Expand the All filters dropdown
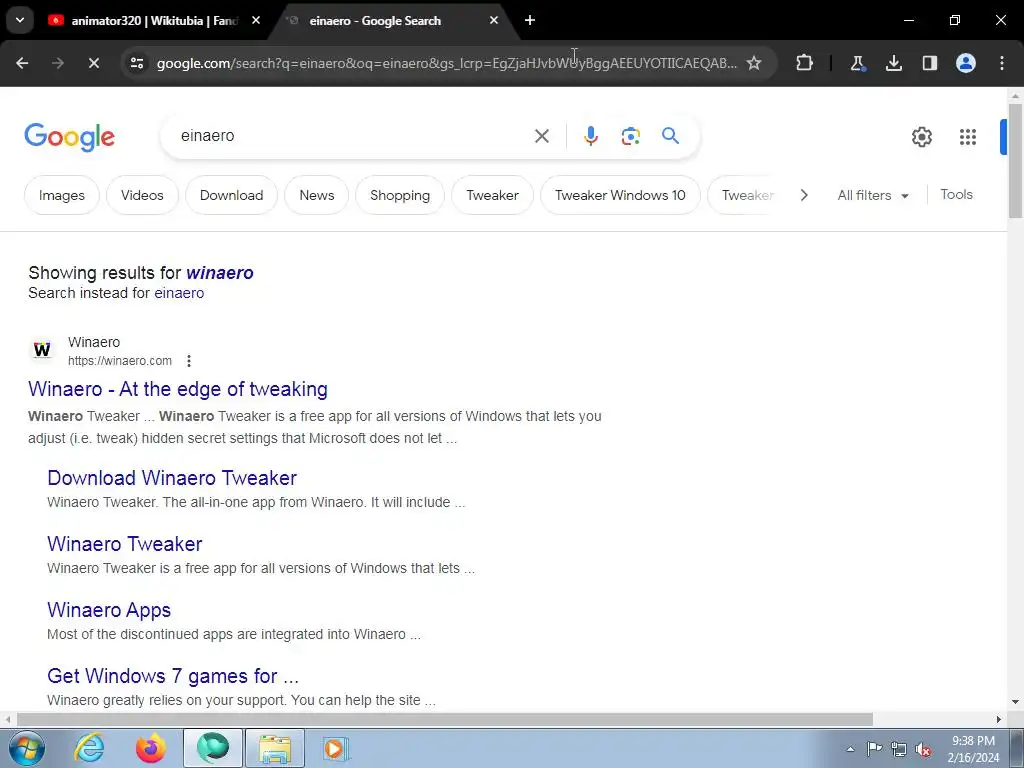Screen dimensions: 1024x768 [x=873, y=195]
